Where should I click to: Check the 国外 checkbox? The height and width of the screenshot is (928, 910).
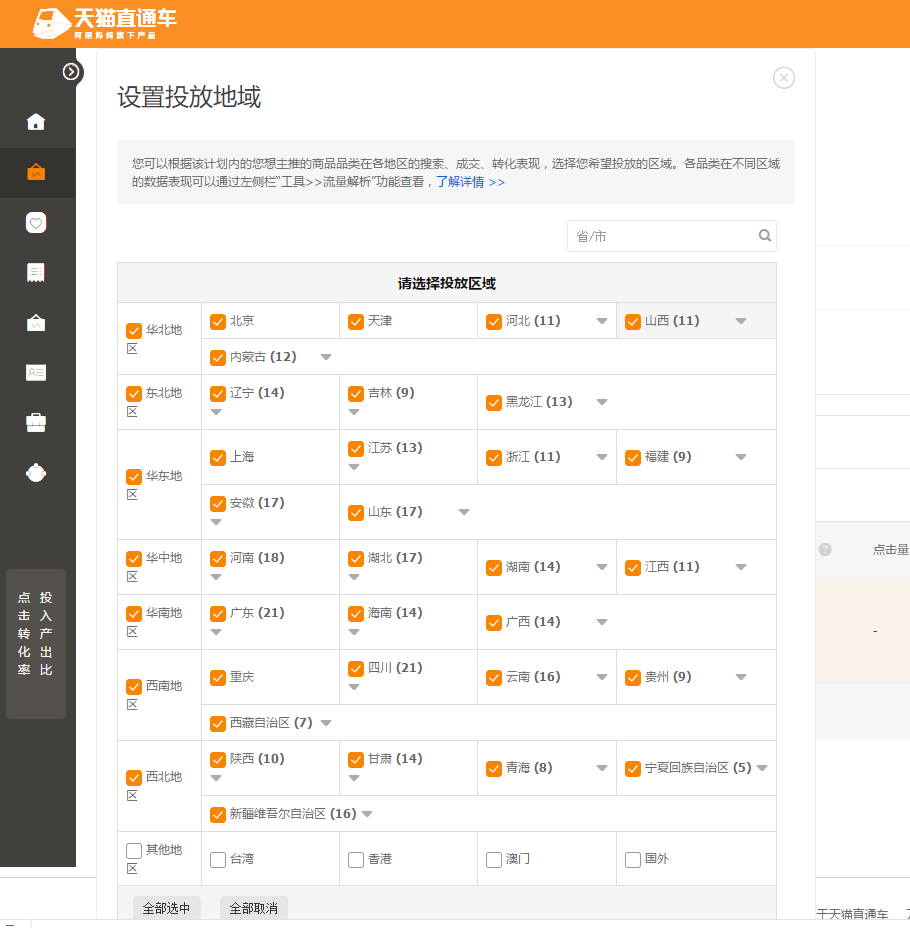click(633, 860)
